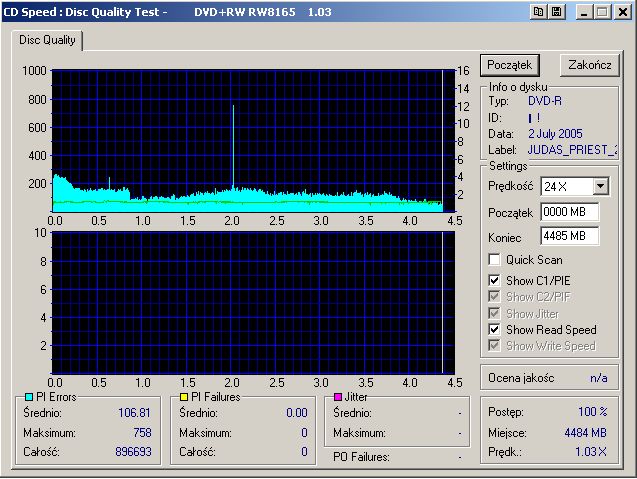
Task: Toggle the Show Jitter checkbox
Action: 494,313
